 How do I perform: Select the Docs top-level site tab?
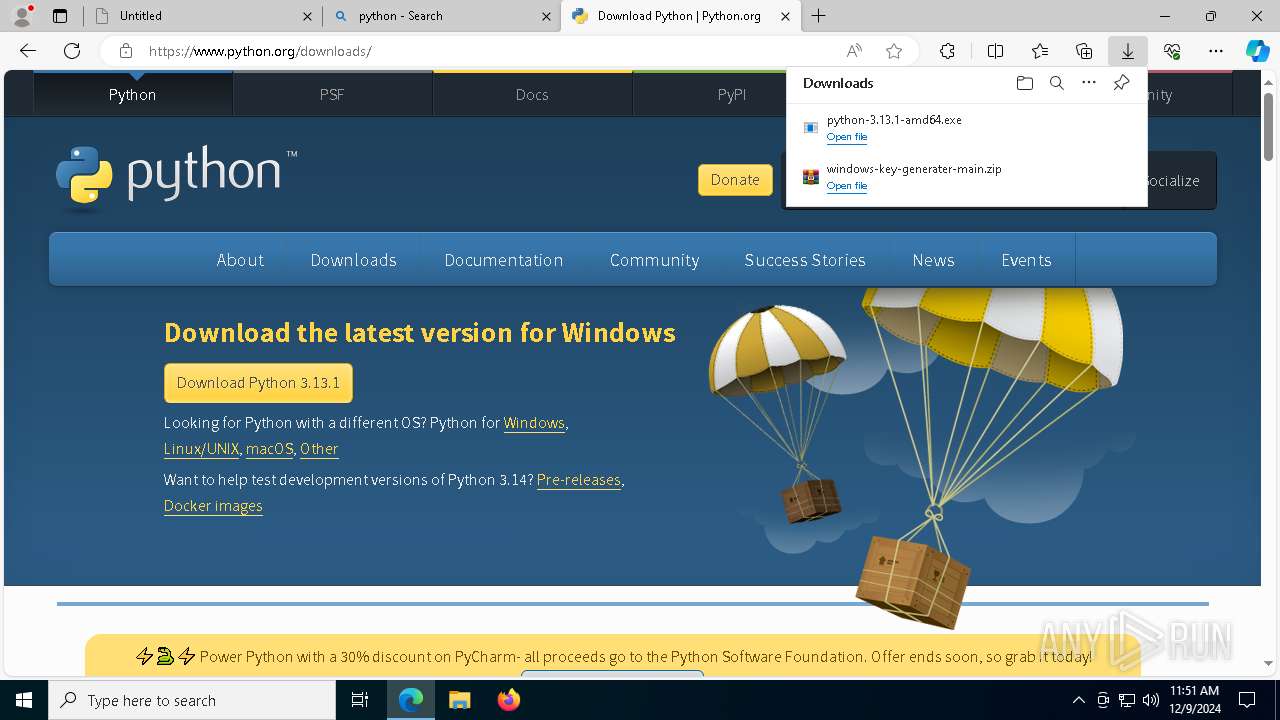532,94
